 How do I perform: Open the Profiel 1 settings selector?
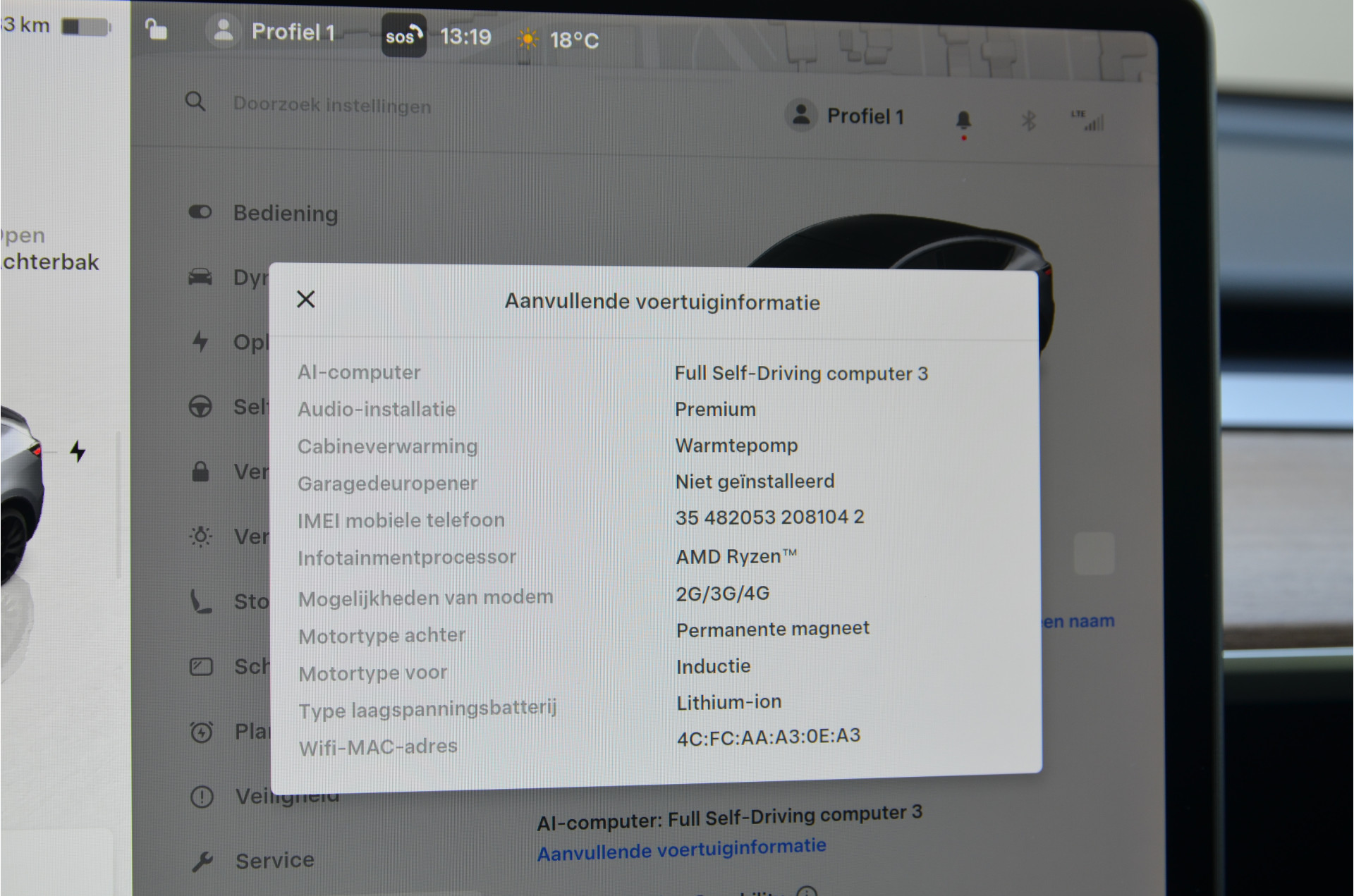845,116
